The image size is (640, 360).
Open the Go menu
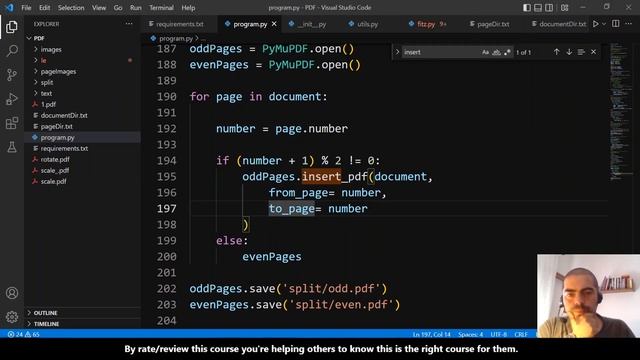(118, 8)
